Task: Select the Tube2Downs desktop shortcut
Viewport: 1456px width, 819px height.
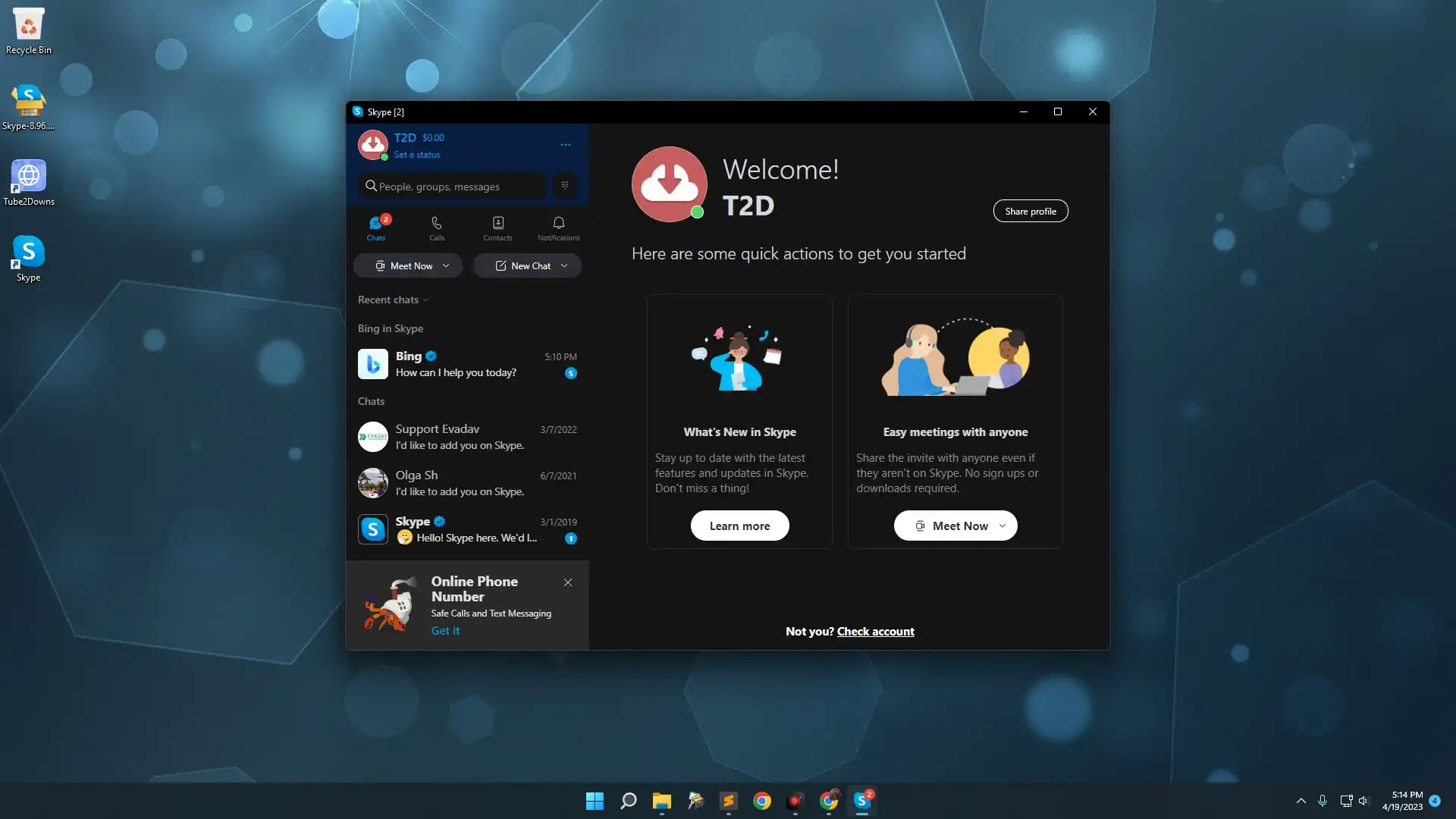Action: 29,183
